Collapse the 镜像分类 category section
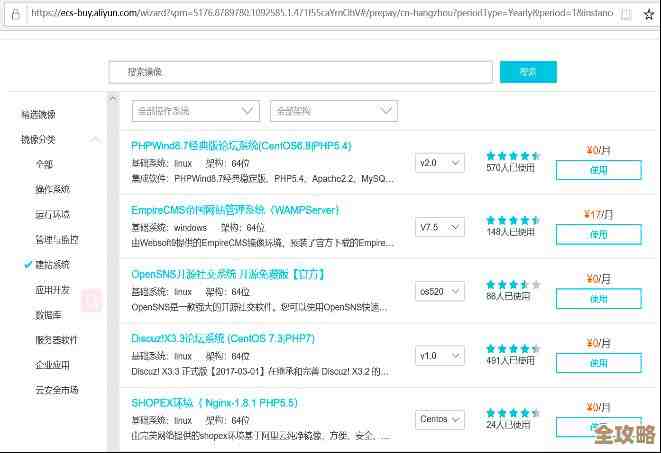This screenshot has height=453, width=661. click(95, 139)
